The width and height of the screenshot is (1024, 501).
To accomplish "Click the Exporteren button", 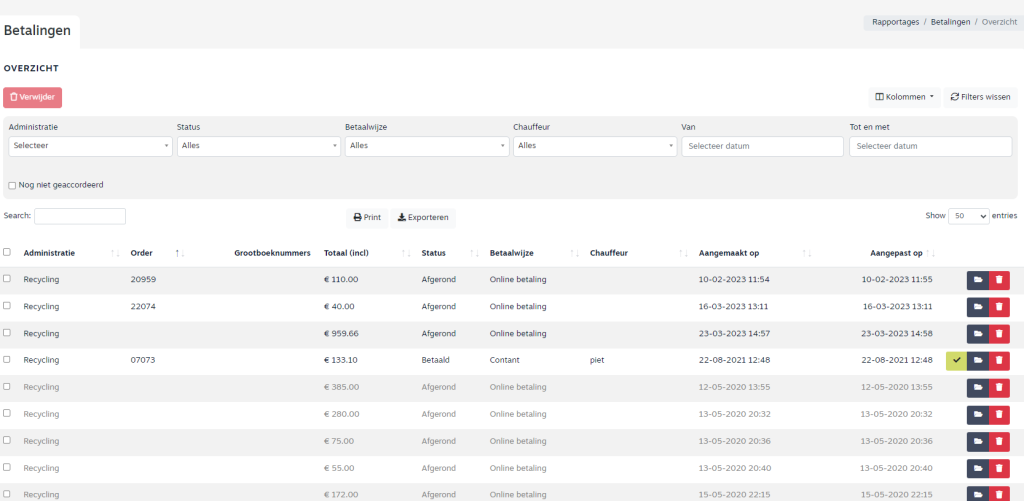I will (x=422, y=217).
